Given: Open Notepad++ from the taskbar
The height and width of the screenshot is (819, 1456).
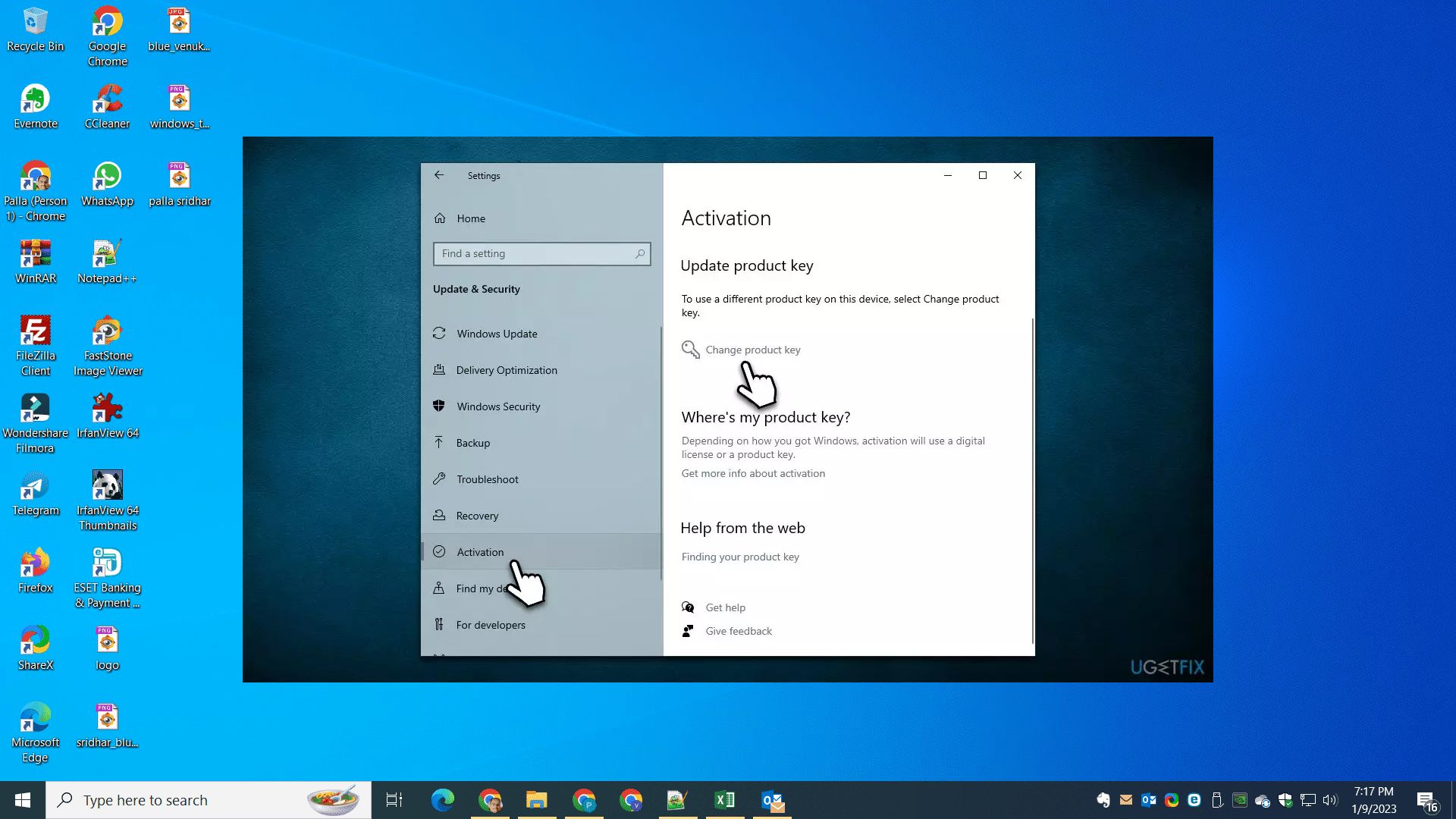Looking at the screenshot, I should (677, 800).
